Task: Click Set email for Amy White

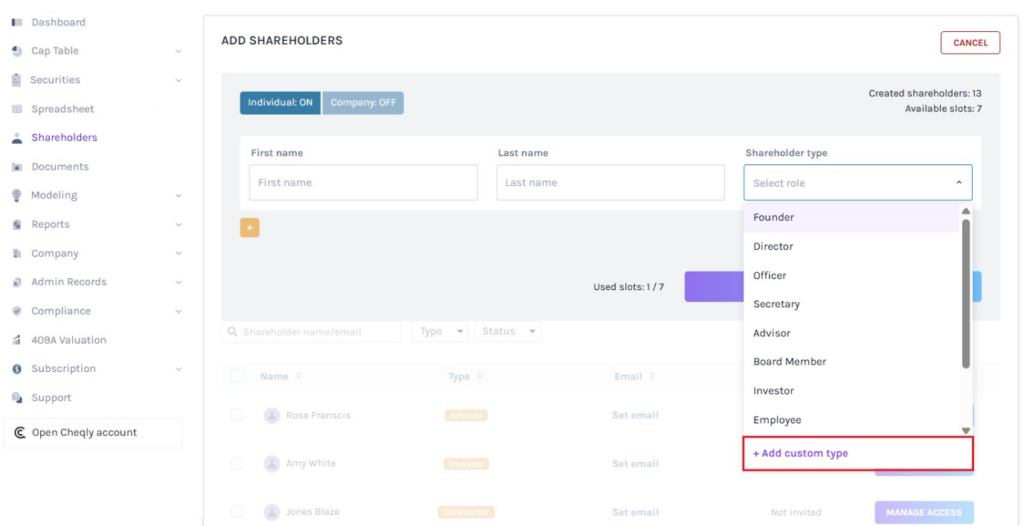Action: click(x=635, y=463)
